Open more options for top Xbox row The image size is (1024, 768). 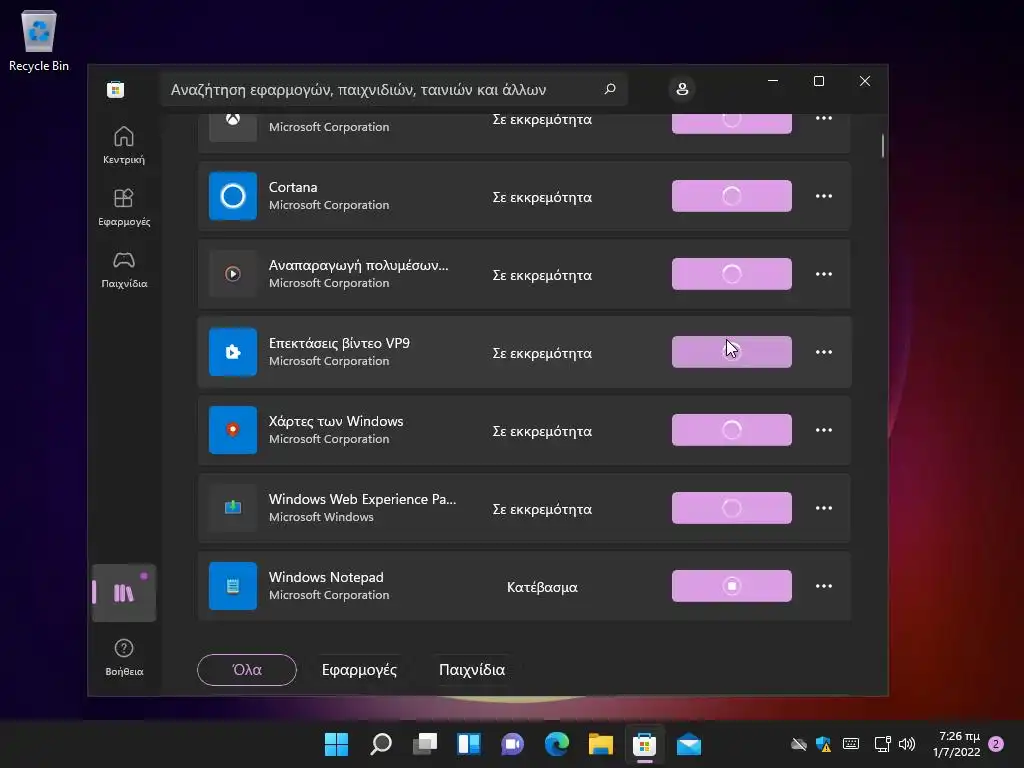[x=824, y=118]
